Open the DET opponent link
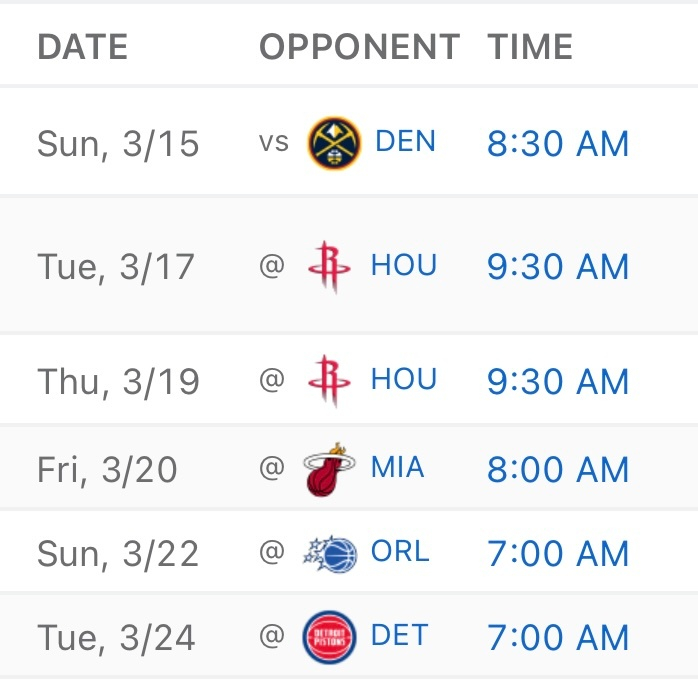This screenshot has height=692, width=698. click(398, 636)
